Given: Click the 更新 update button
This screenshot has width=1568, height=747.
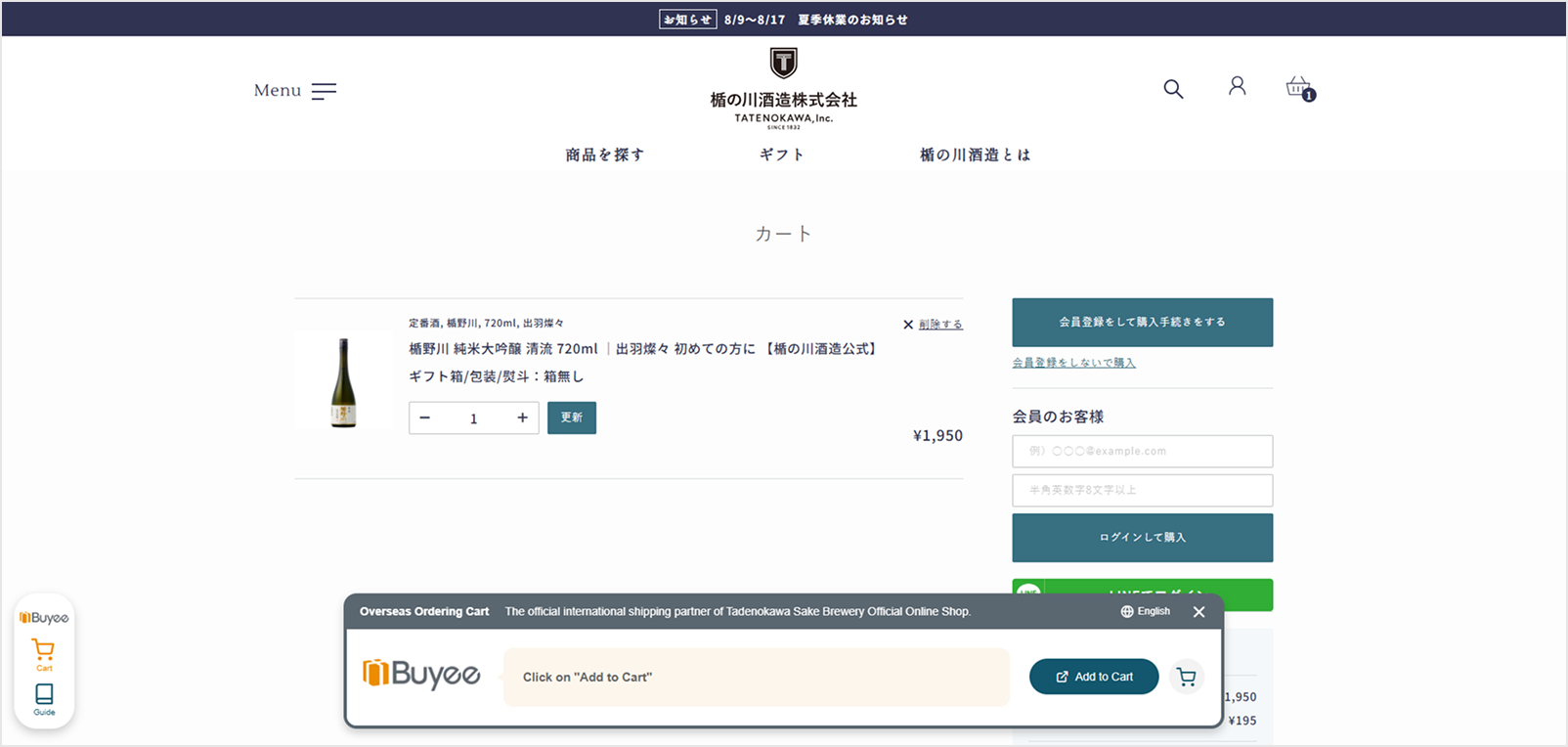Looking at the screenshot, I should pos(572,417).
